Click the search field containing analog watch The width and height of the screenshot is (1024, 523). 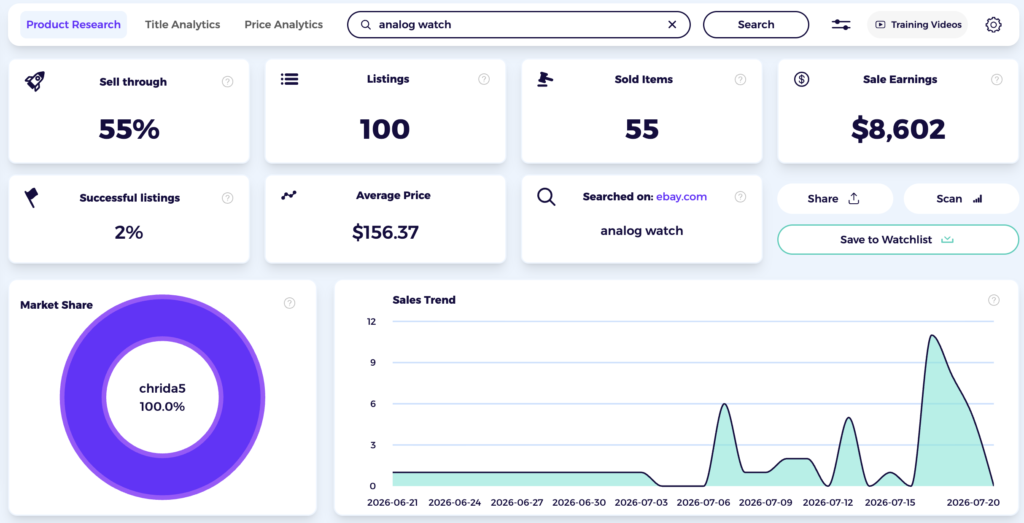pyautogui.click(x=519, y=25)
